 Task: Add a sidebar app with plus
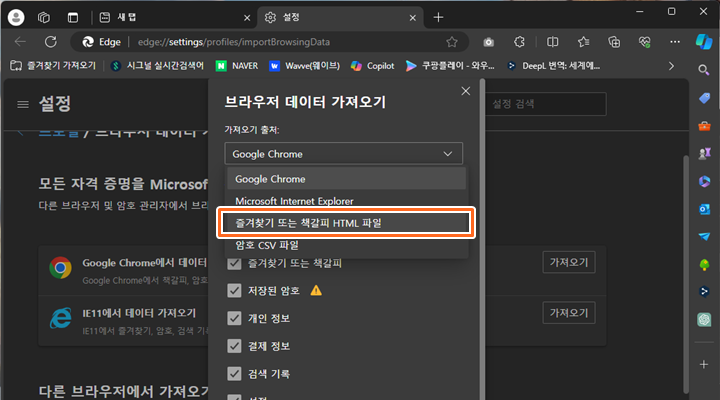click(704, 364)
